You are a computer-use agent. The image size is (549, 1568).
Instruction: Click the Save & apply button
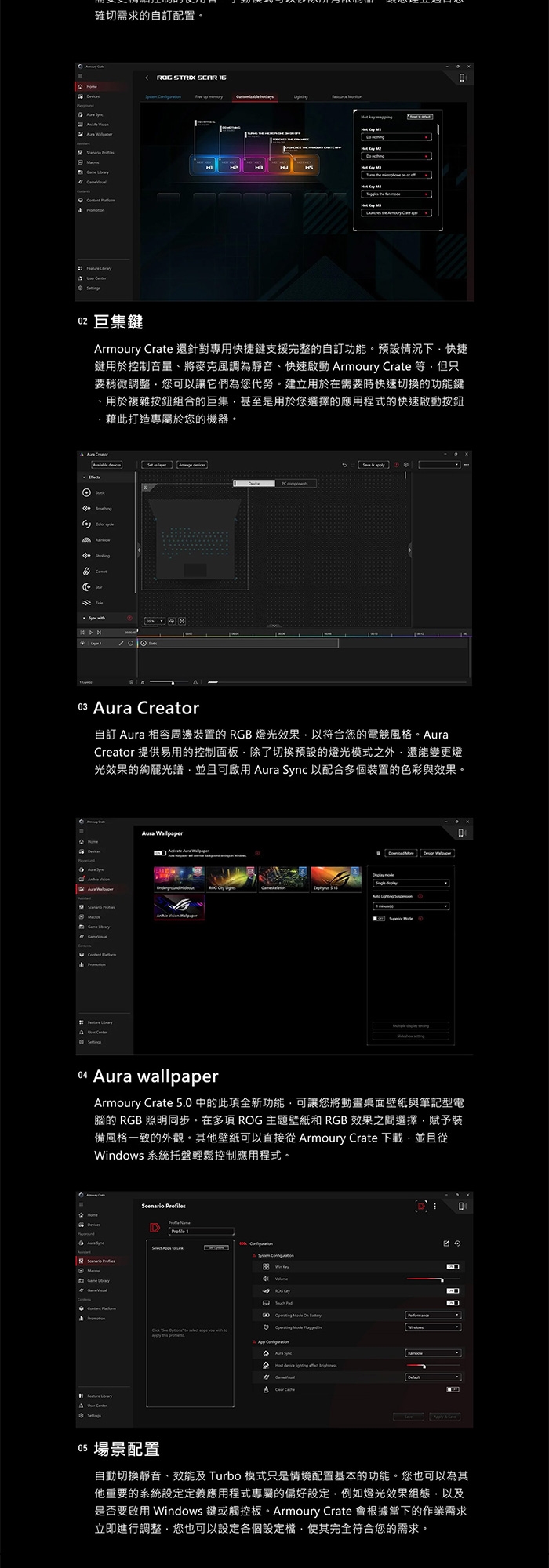pos(373,465)
